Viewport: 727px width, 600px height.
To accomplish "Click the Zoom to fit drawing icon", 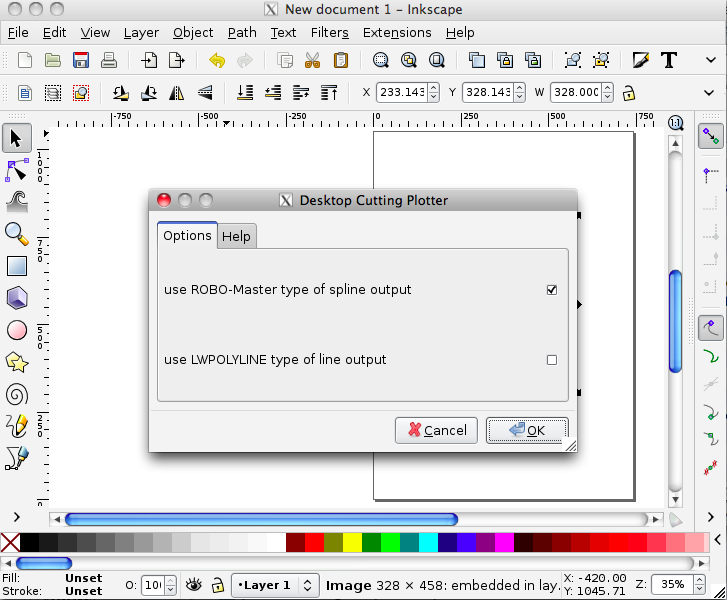I will [408, 60].
